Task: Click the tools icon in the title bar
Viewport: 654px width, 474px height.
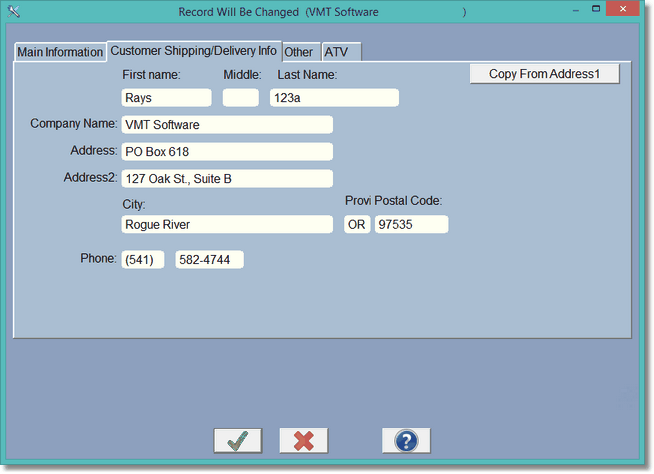Action: 13,11
